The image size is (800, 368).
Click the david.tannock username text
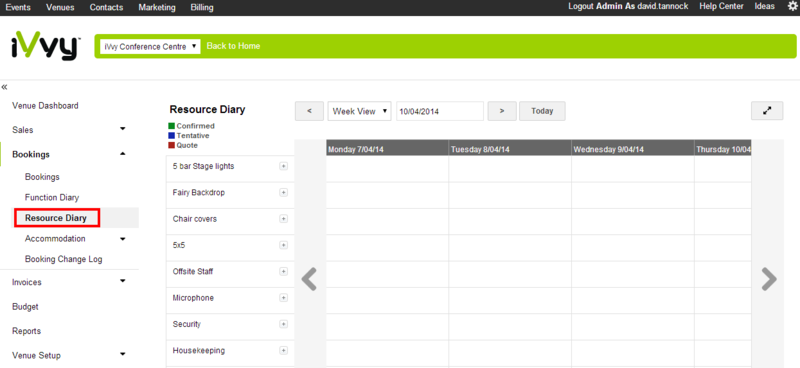[x=663, y=6]
